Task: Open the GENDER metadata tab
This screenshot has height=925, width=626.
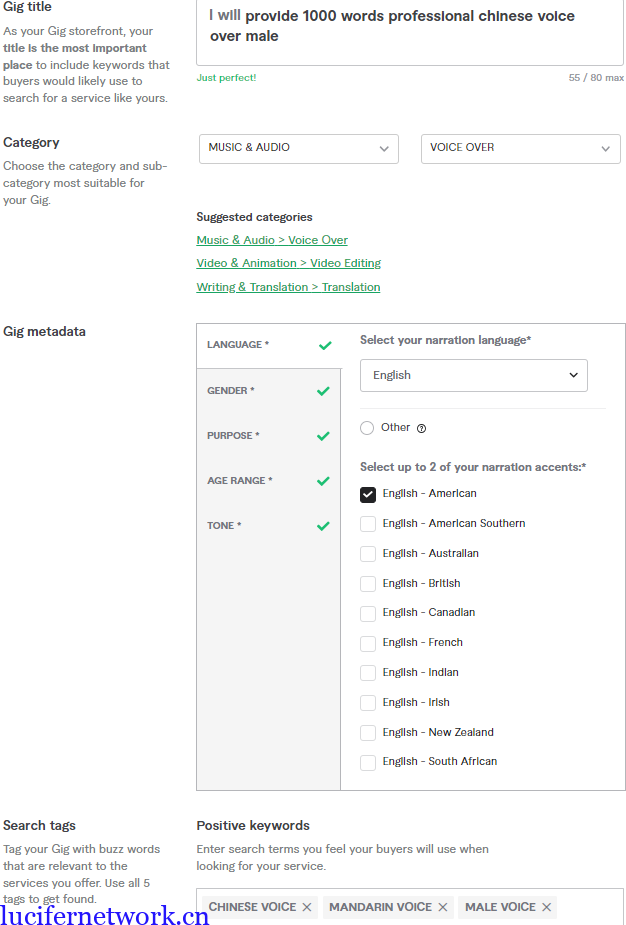Action: [x=231, y=391]
